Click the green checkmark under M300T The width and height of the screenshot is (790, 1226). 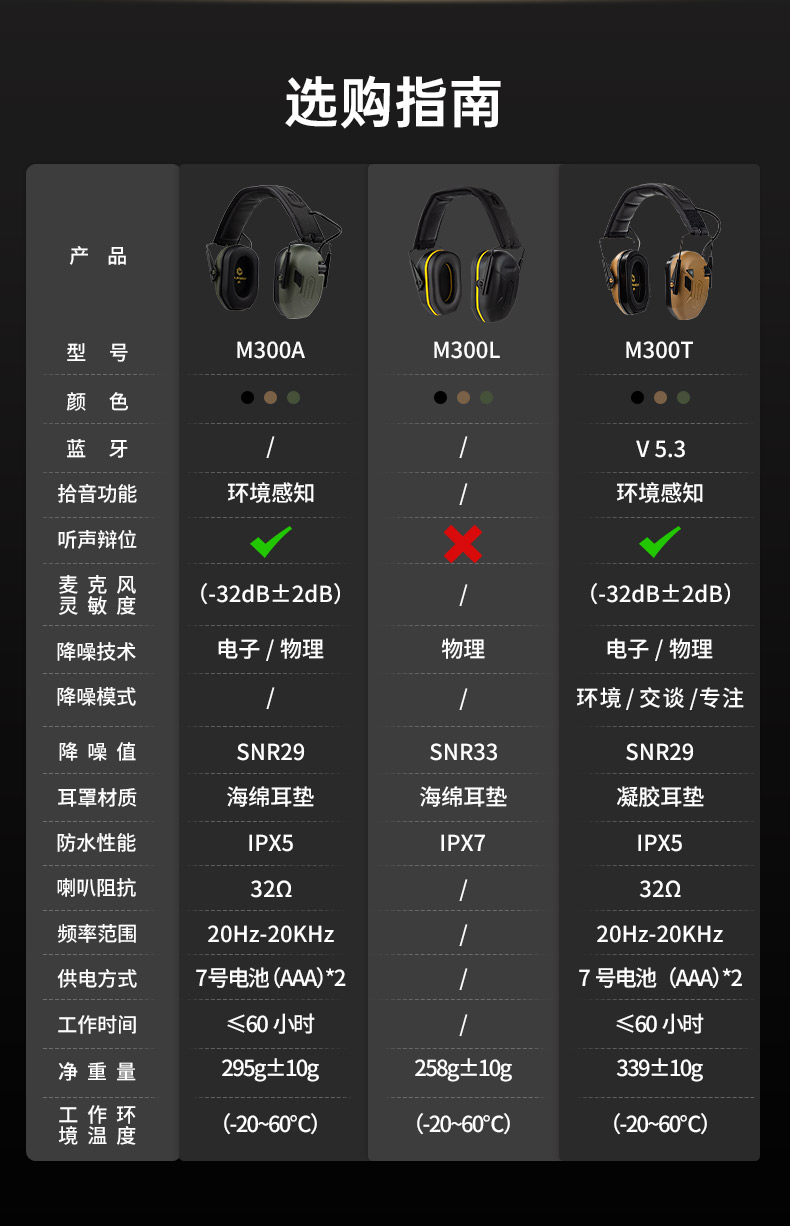tap(660, 541)
